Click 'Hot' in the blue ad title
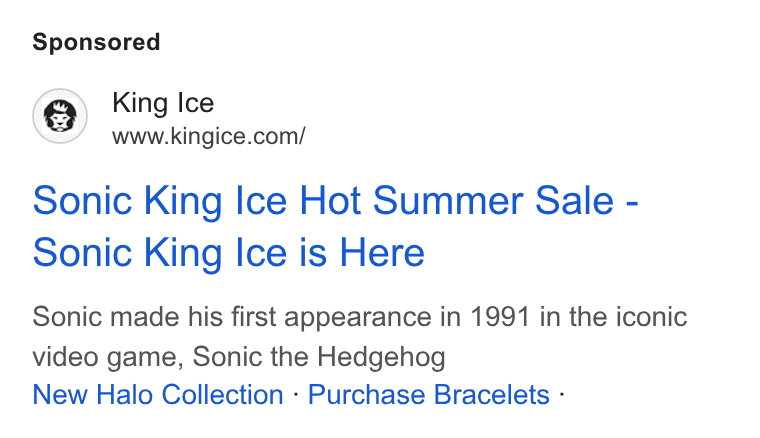760x438 pixels. tap(330, 201)
